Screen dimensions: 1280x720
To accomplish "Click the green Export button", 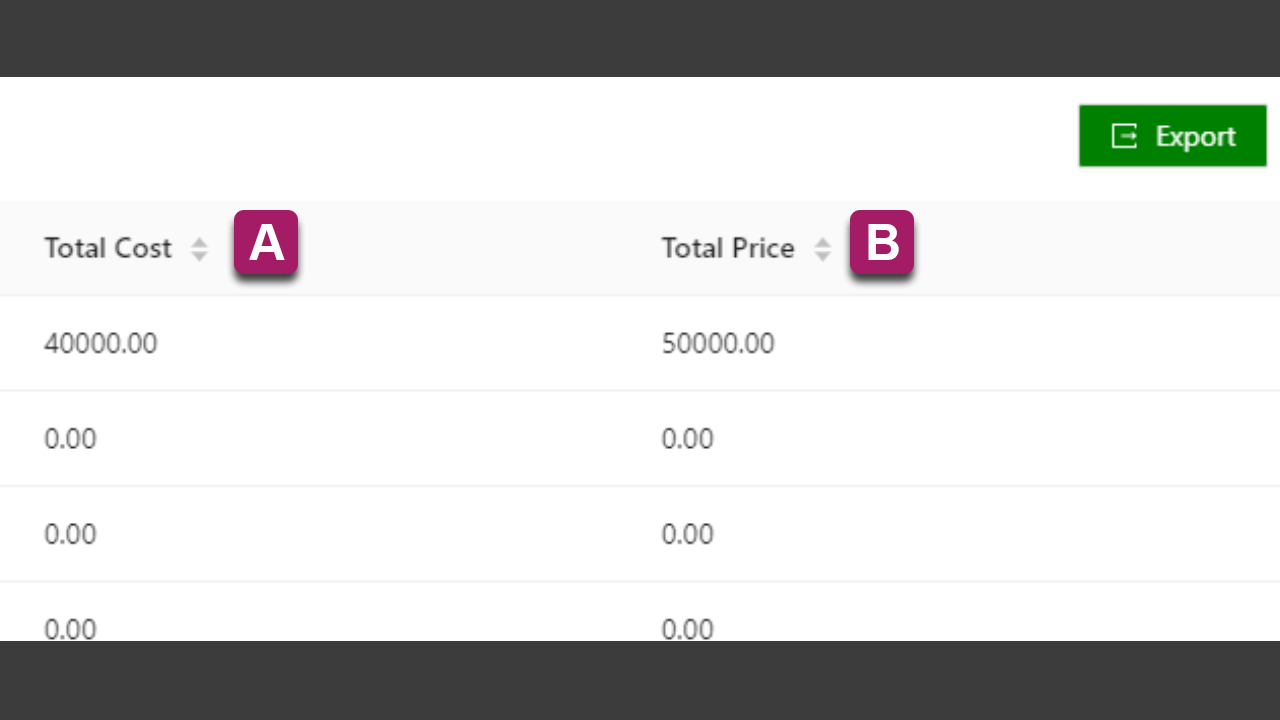I will point(1172,136).
